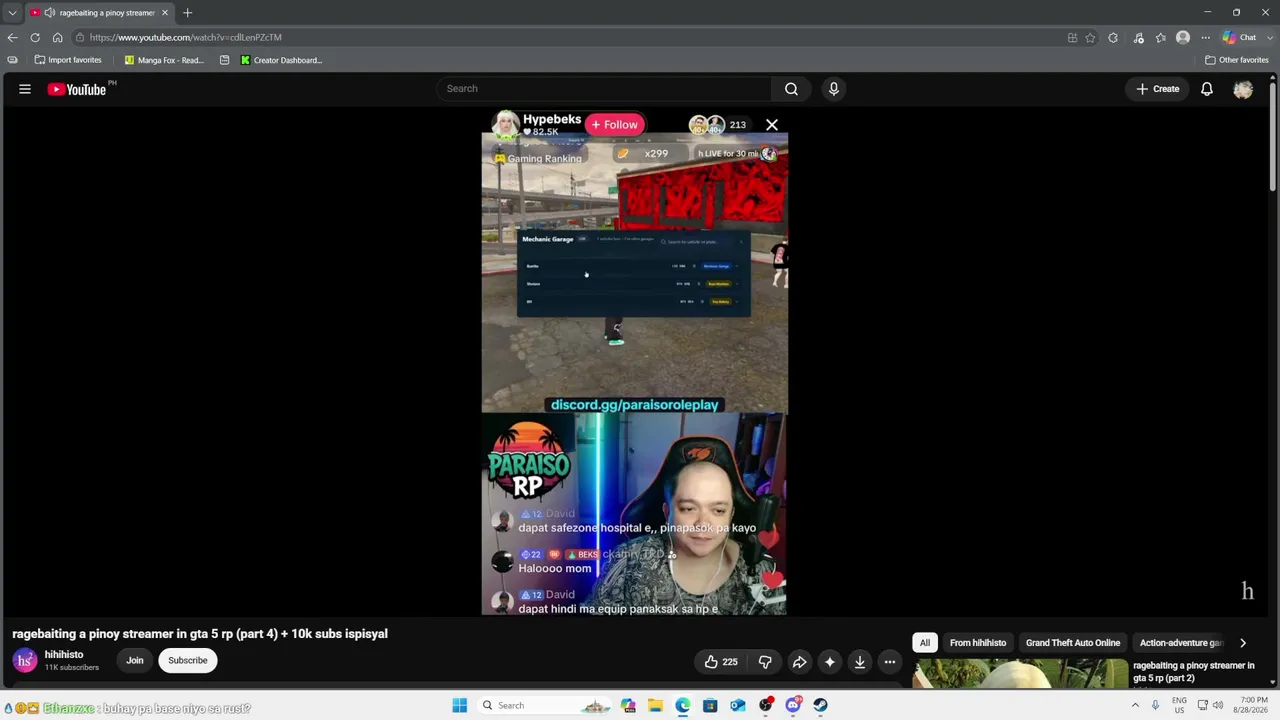The image size is (1280, 720).
Task: Open Microsoft Store from the taskbar
Action: click(x=710, y=705)
